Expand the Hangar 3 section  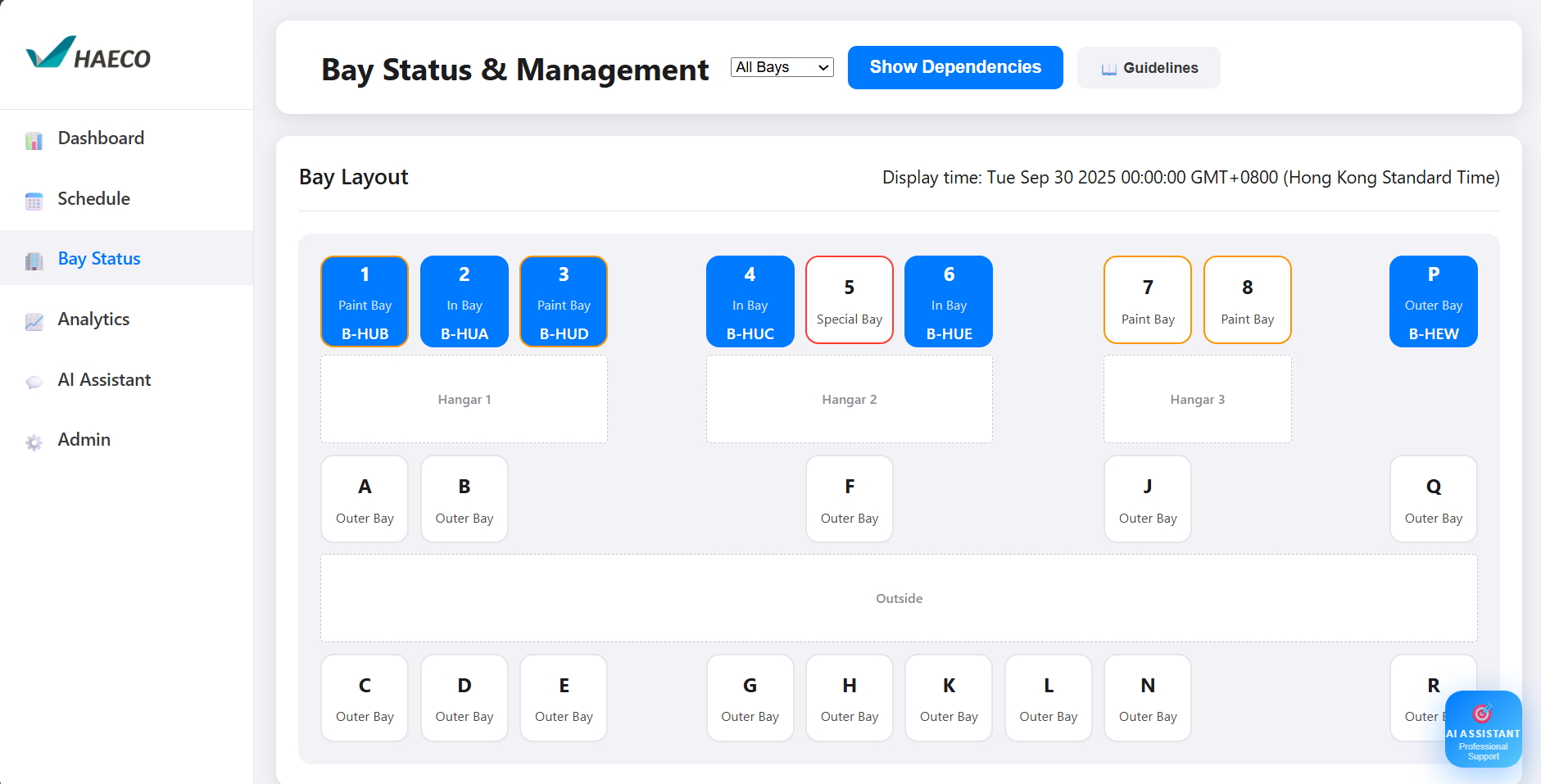(1198, 399)
